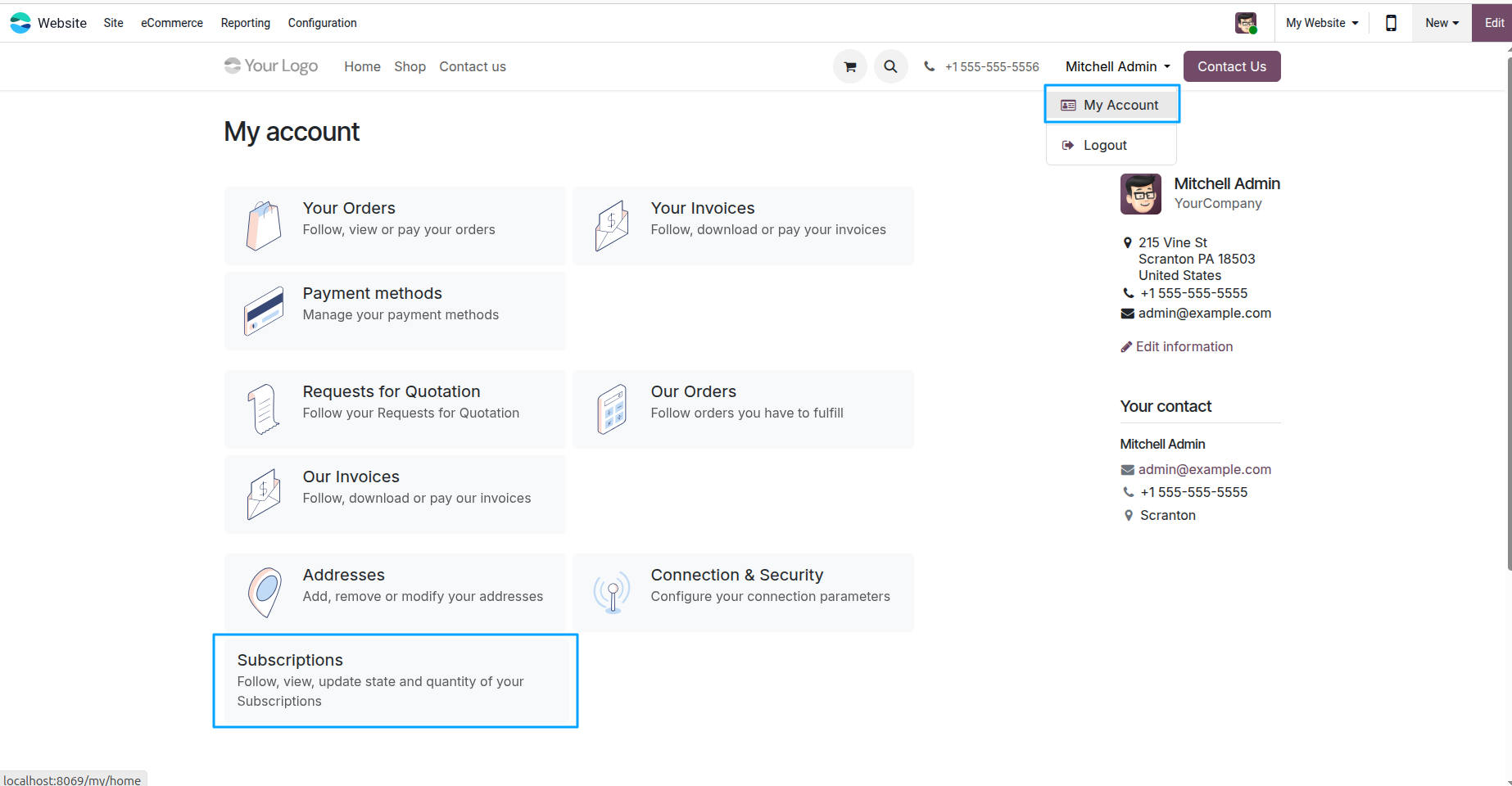Open the Our Invoices card
This screenshot has height=786, width=1512.
pyautogui.click(x=395, y=494)
